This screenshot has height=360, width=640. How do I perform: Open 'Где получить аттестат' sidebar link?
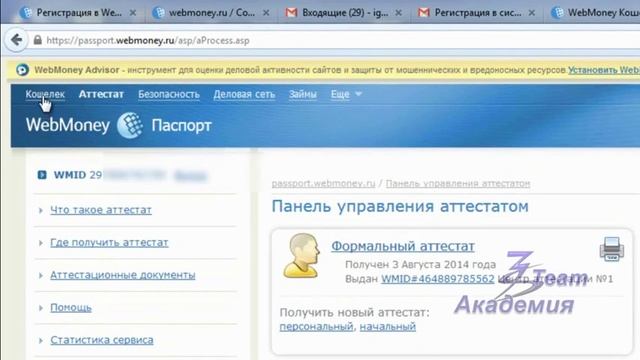[109, 242]
